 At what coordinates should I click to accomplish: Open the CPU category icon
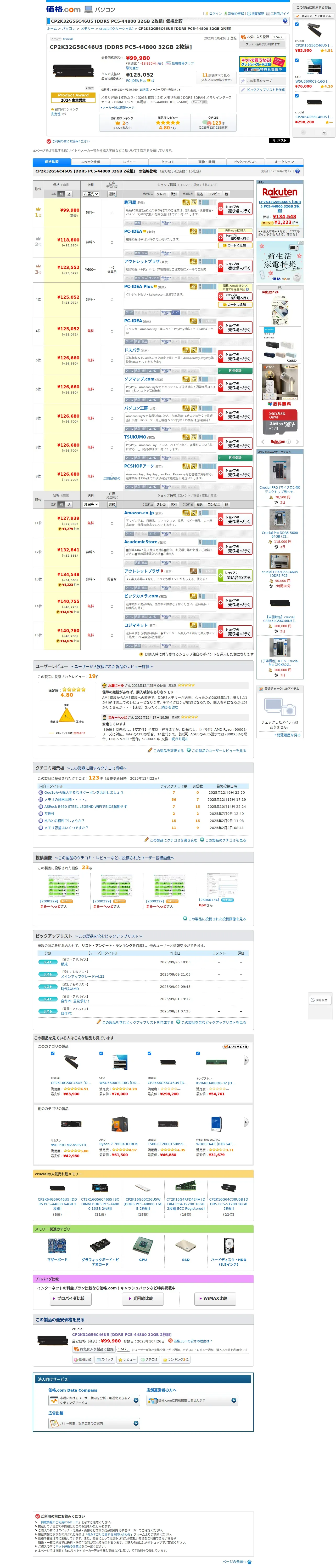point(143,1246)
